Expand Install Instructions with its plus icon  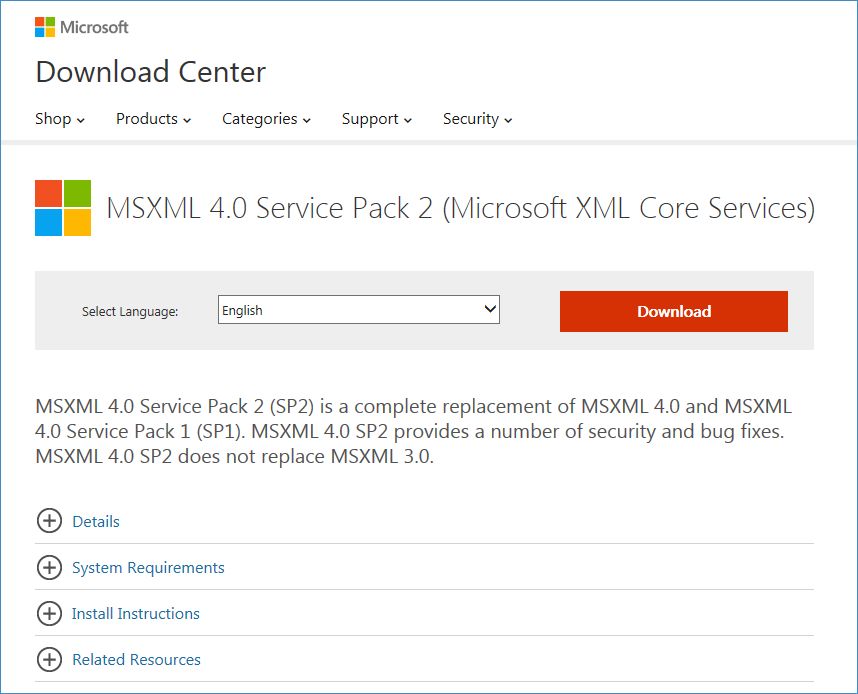(49, 614)
